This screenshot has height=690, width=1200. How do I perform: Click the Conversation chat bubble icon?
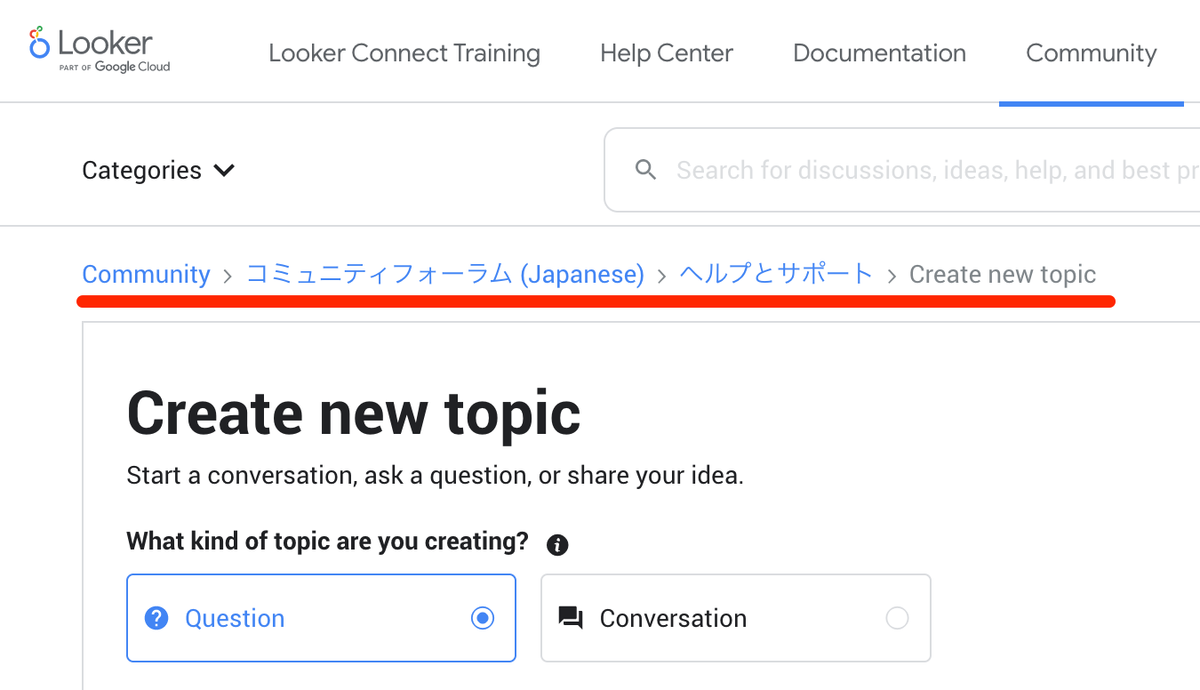(x=571, y=618)
